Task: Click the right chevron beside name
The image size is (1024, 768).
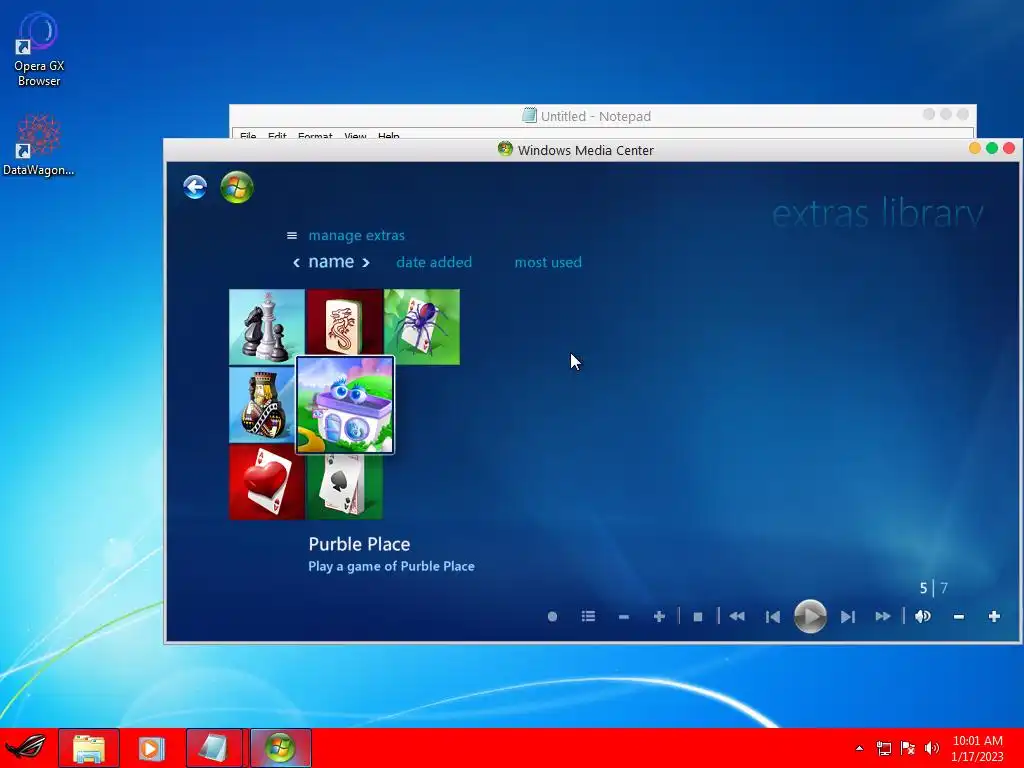Action: (366, 263)
